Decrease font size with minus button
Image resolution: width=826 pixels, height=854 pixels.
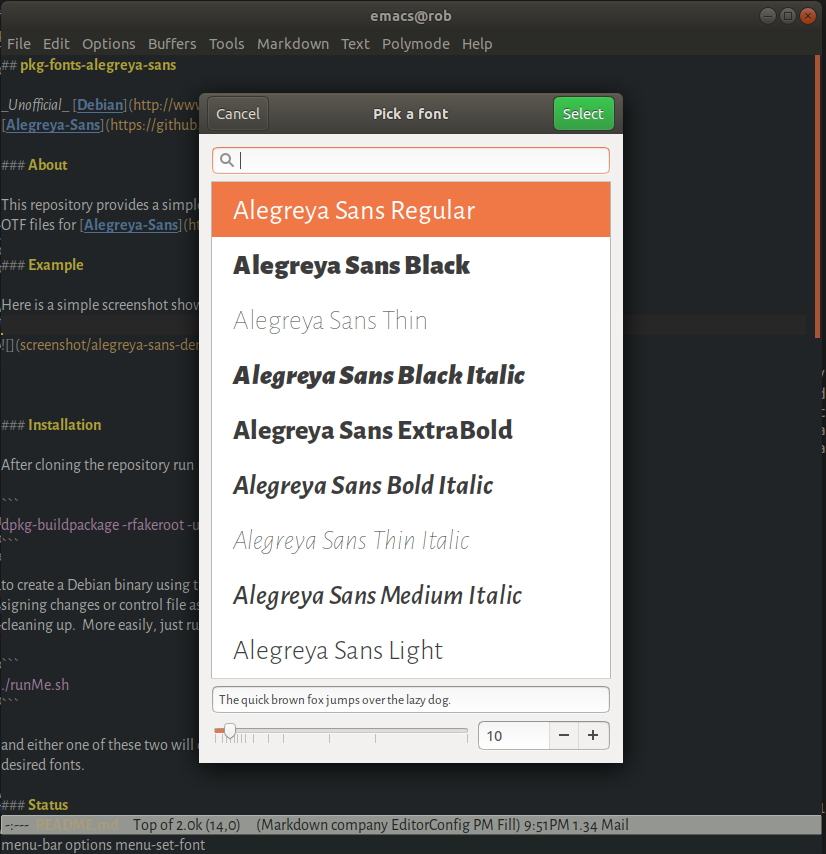(x=564, y=736)
